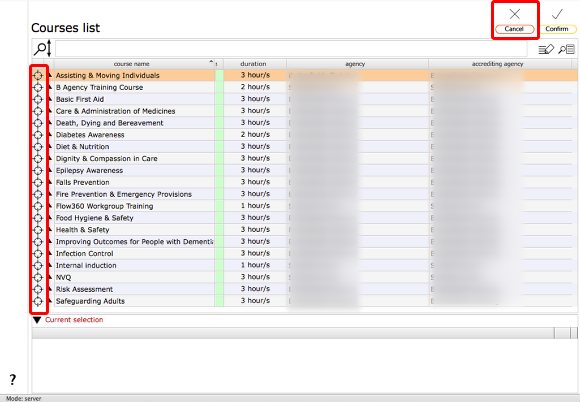Select target icon for B Agency Training Course
This screenshot has width=580, height=402.
pyautogui.click(x=38, y=87)
